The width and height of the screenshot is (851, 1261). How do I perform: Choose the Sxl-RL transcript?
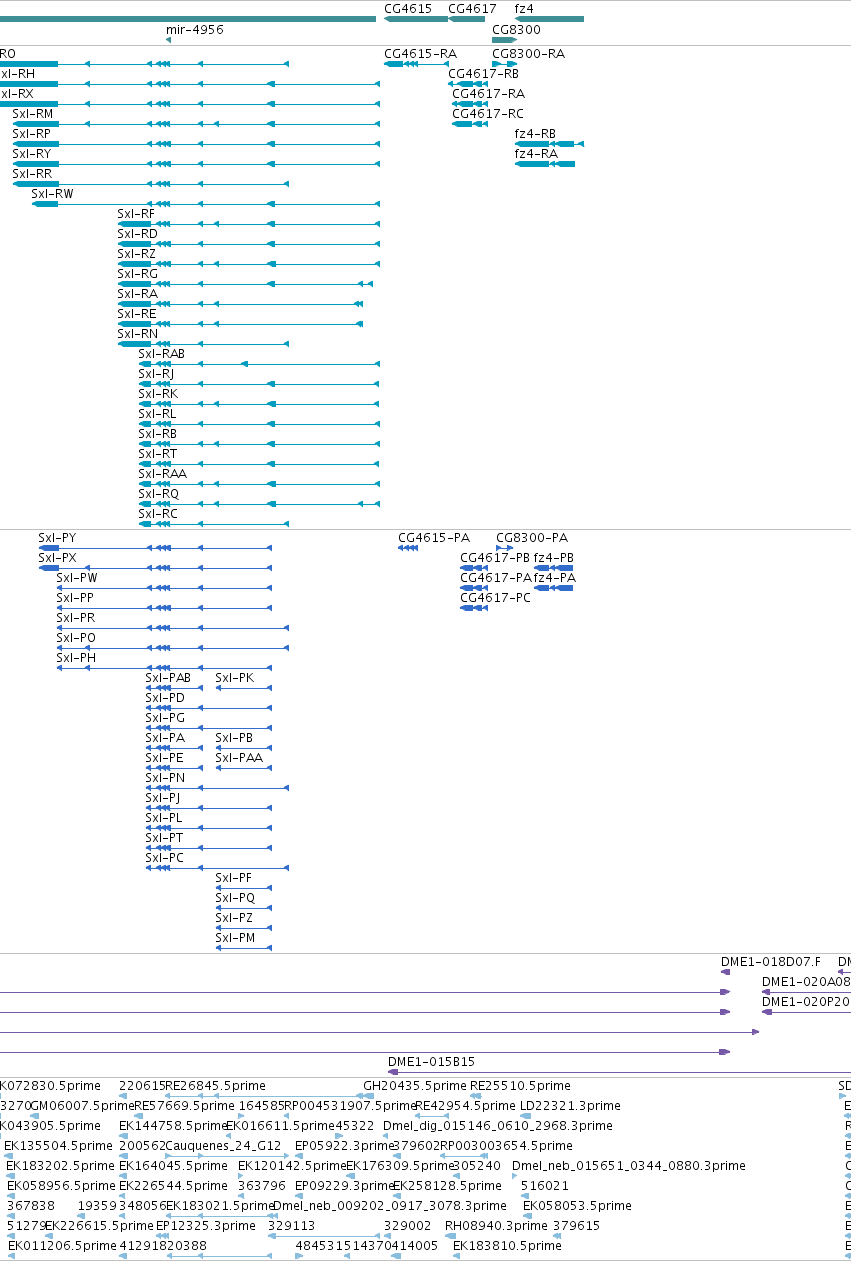tap(157, 414)
